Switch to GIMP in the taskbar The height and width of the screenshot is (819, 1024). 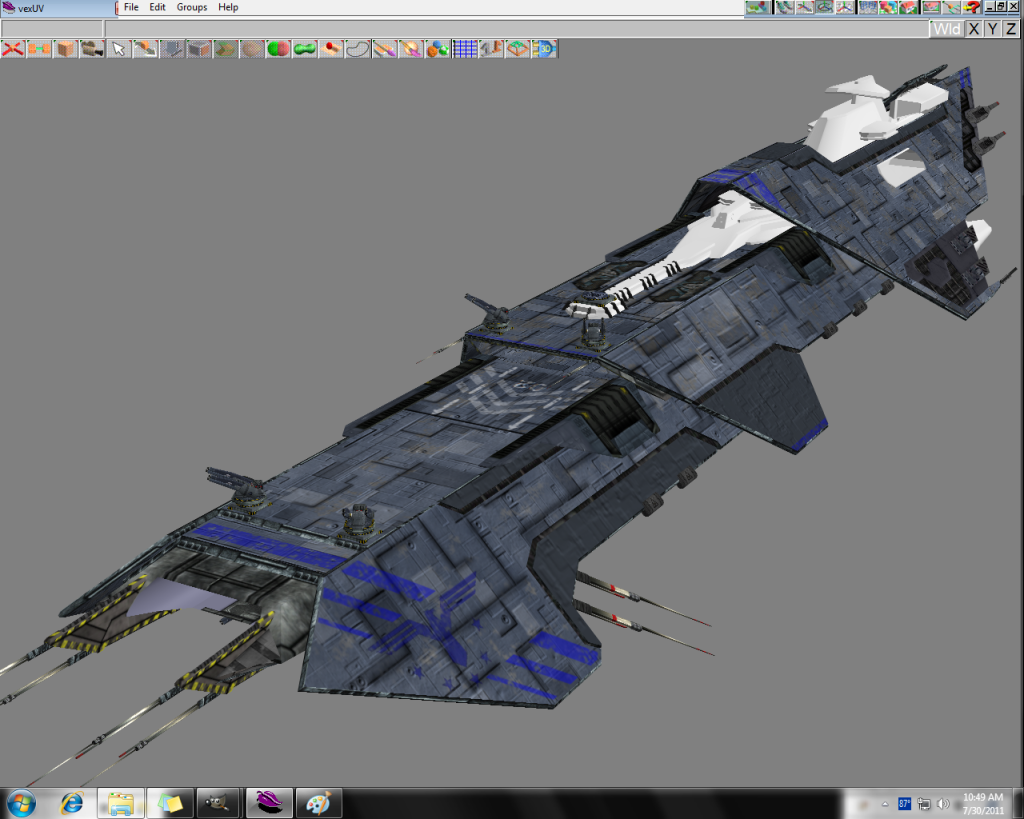(219, 803)
